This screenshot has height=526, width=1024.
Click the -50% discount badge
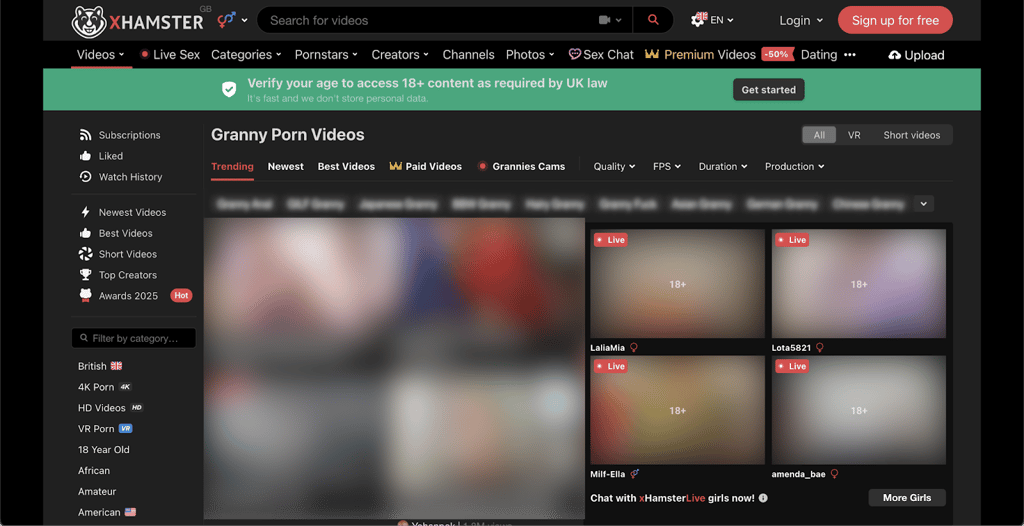(777, 55)
